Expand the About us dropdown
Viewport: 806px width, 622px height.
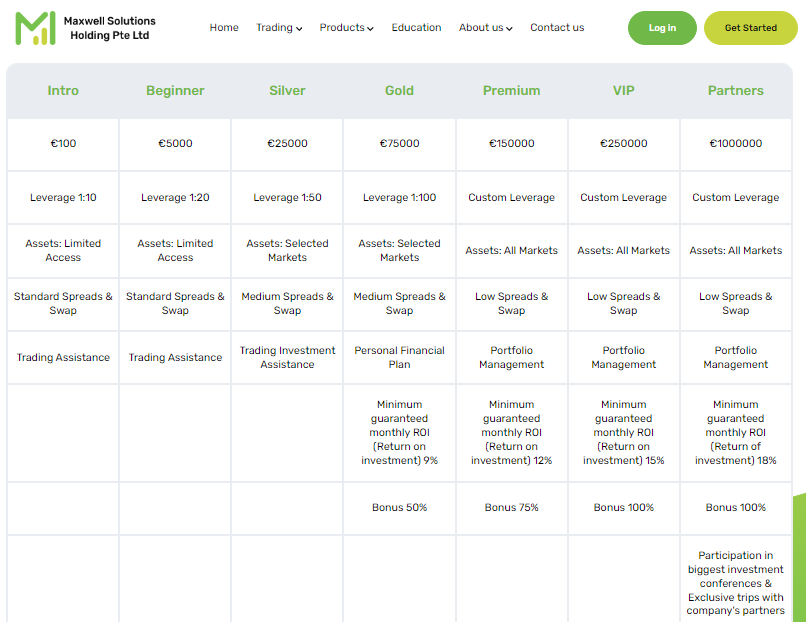(485, 28)
